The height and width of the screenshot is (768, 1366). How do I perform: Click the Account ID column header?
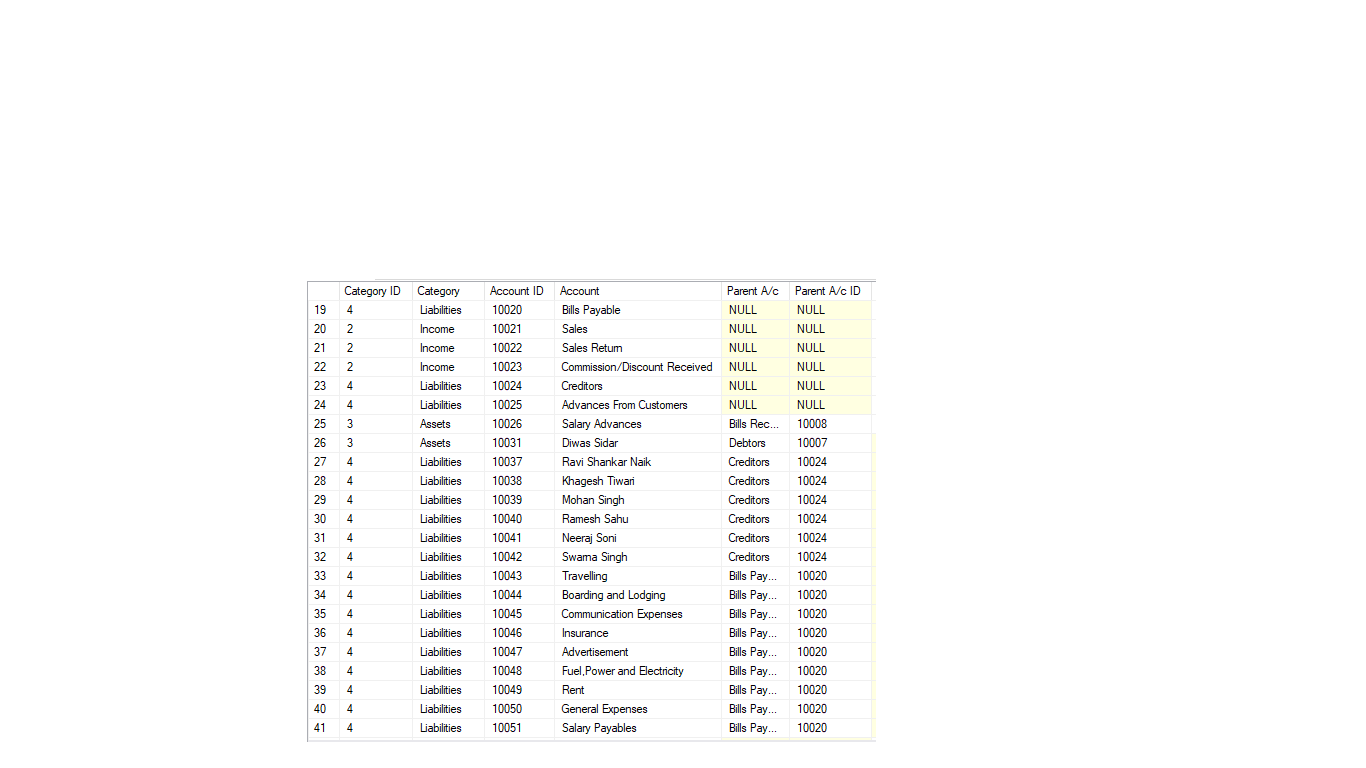[x=517, y=291]
